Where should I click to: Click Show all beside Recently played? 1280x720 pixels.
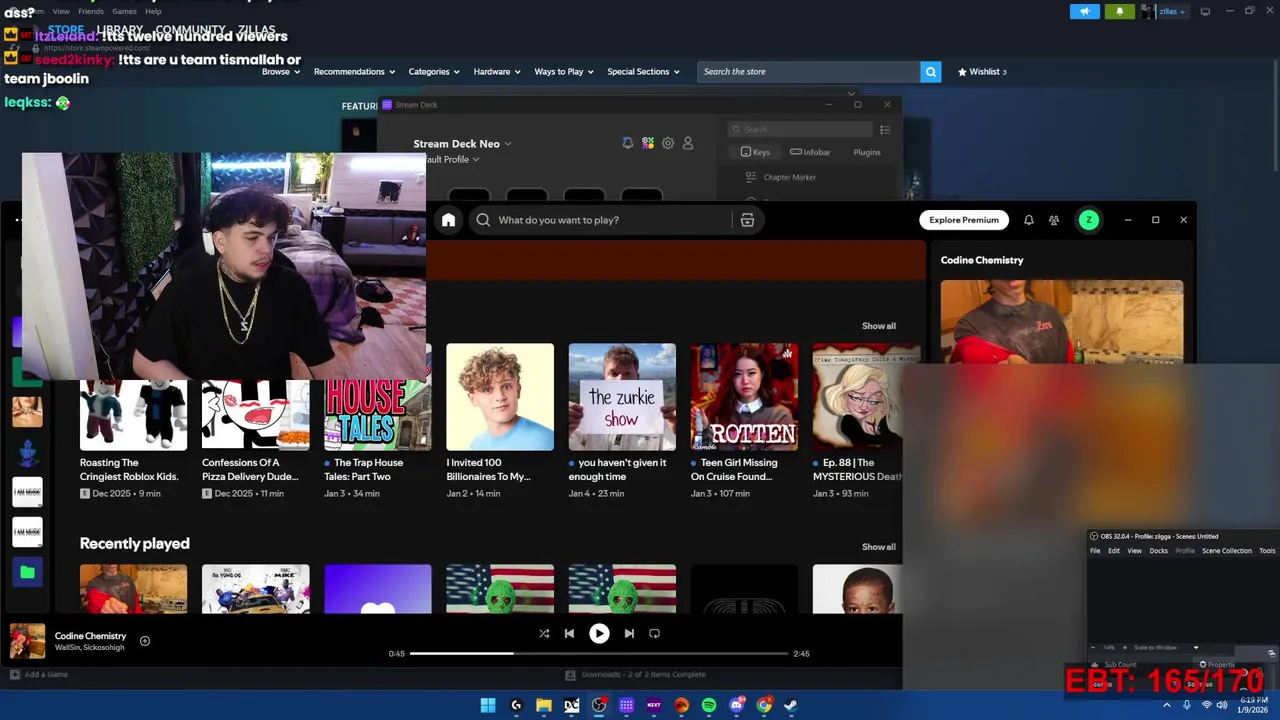pyautogui.click(x=879, y=547)
